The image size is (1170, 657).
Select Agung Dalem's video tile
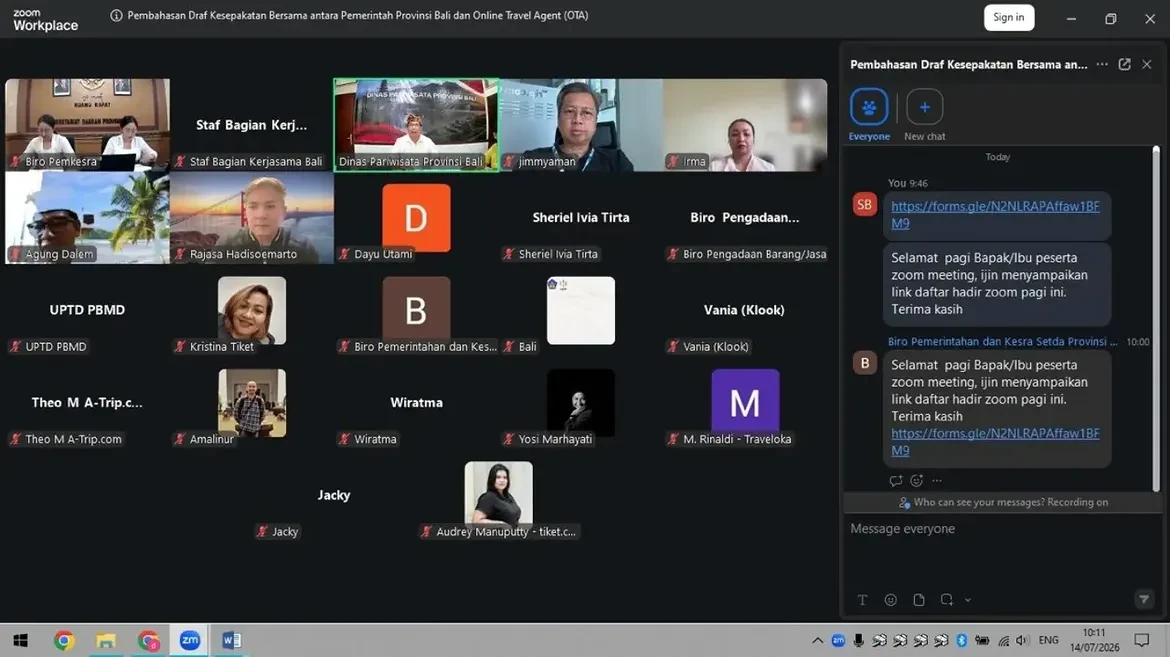[x=87, y=218]
